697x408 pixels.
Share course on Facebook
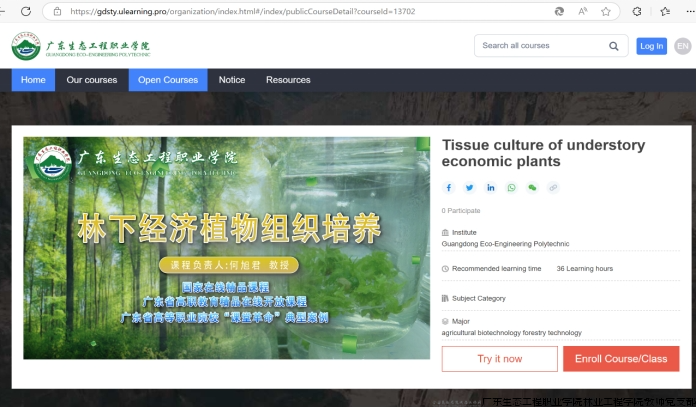[448, 187]
